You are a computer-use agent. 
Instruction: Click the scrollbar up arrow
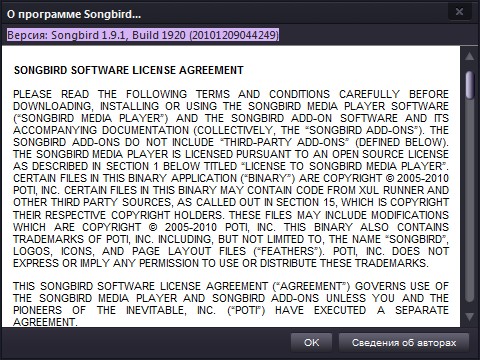[x=469, y=56]
